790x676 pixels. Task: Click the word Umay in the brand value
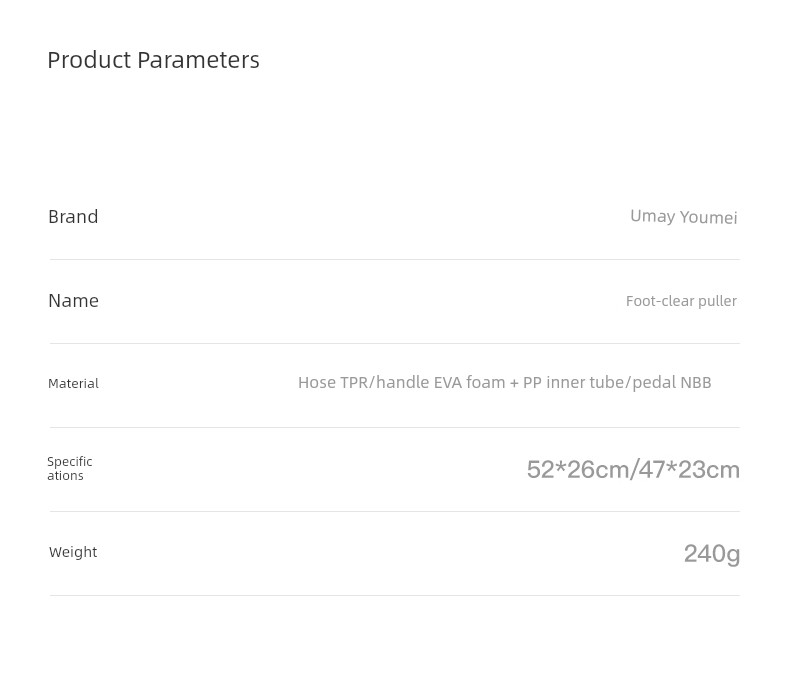[652, 217]
